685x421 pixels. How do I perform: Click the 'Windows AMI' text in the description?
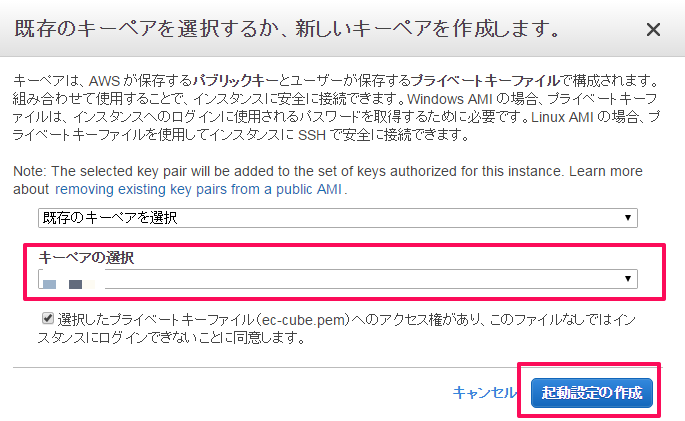click(450, 99)
